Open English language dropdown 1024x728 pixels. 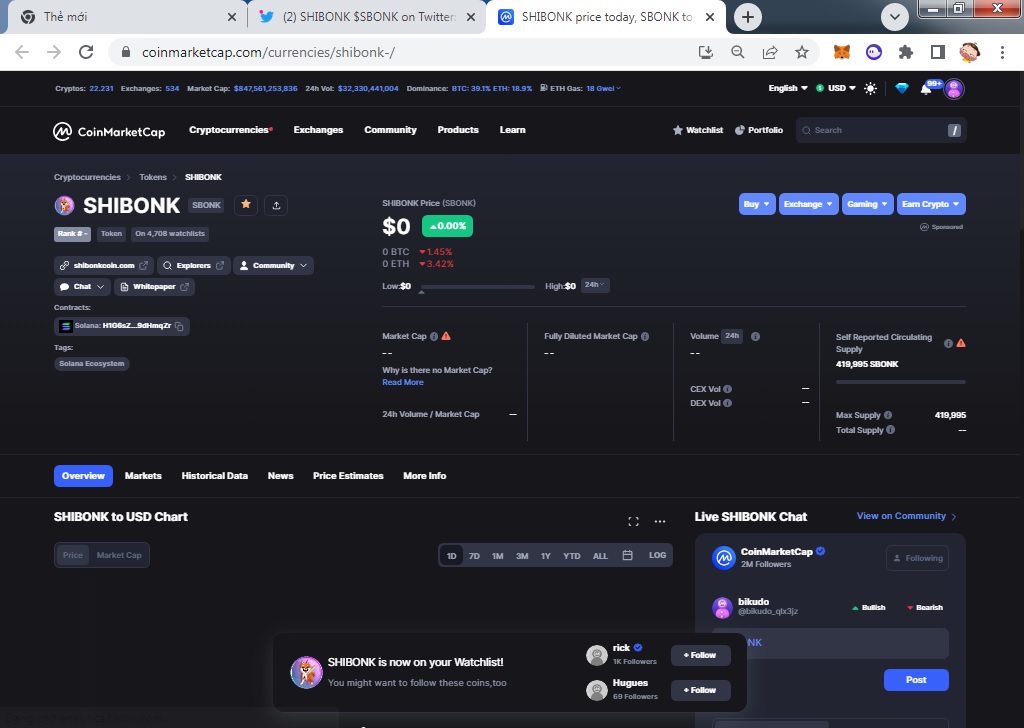click(x=788, y=88)
